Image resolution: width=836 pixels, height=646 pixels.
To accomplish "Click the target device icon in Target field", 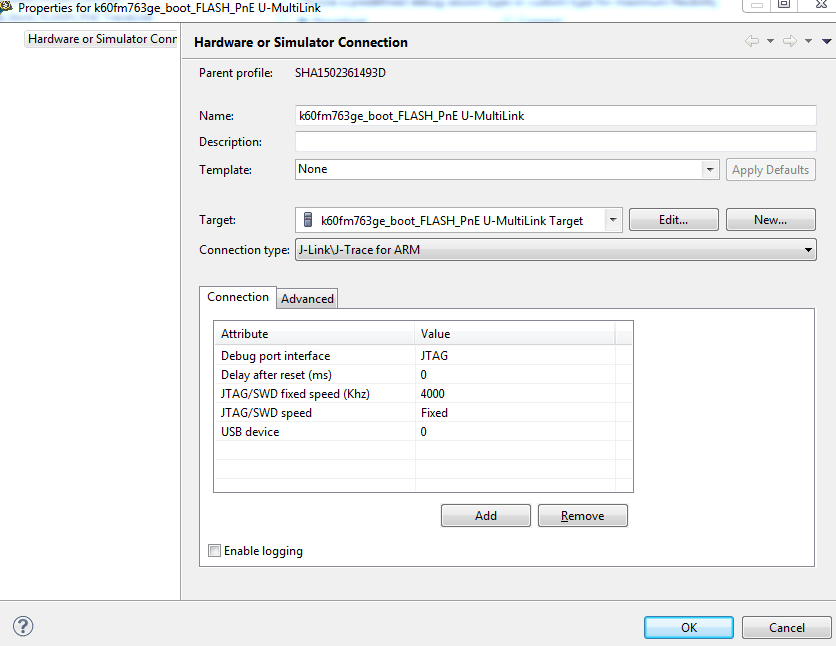I will coord(308,220).
